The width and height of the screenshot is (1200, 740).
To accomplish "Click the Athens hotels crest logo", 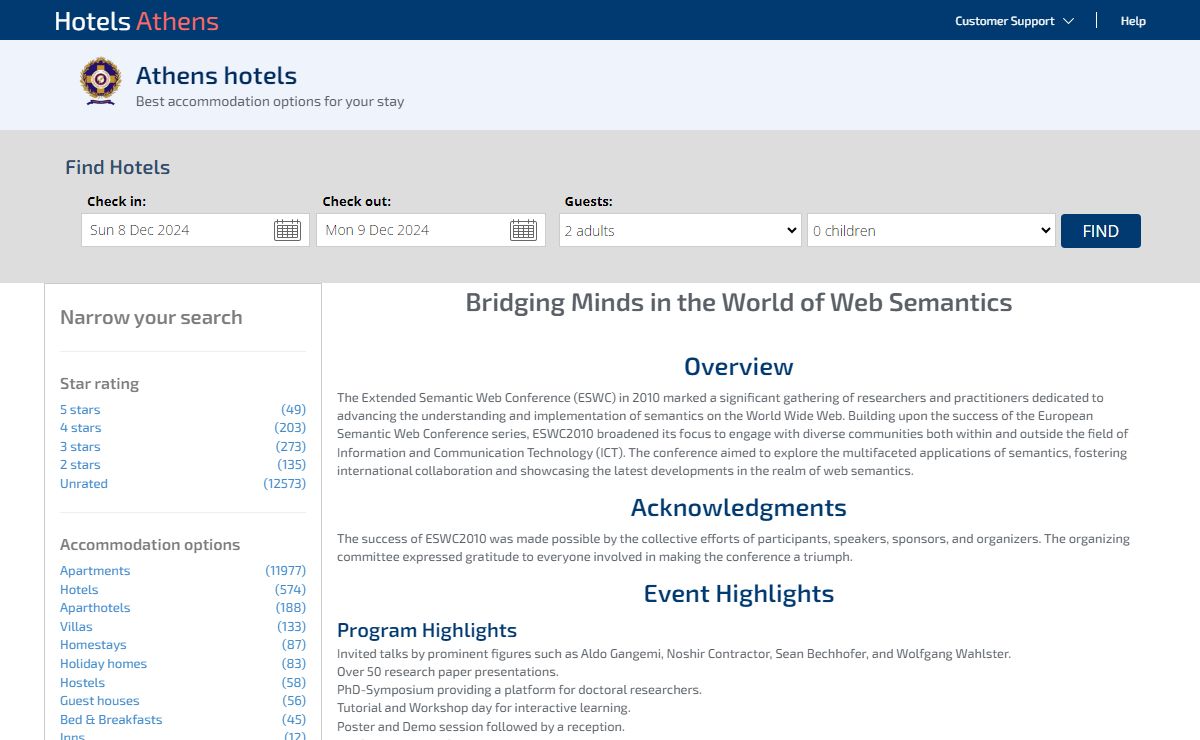I will (x=100, y=82).
